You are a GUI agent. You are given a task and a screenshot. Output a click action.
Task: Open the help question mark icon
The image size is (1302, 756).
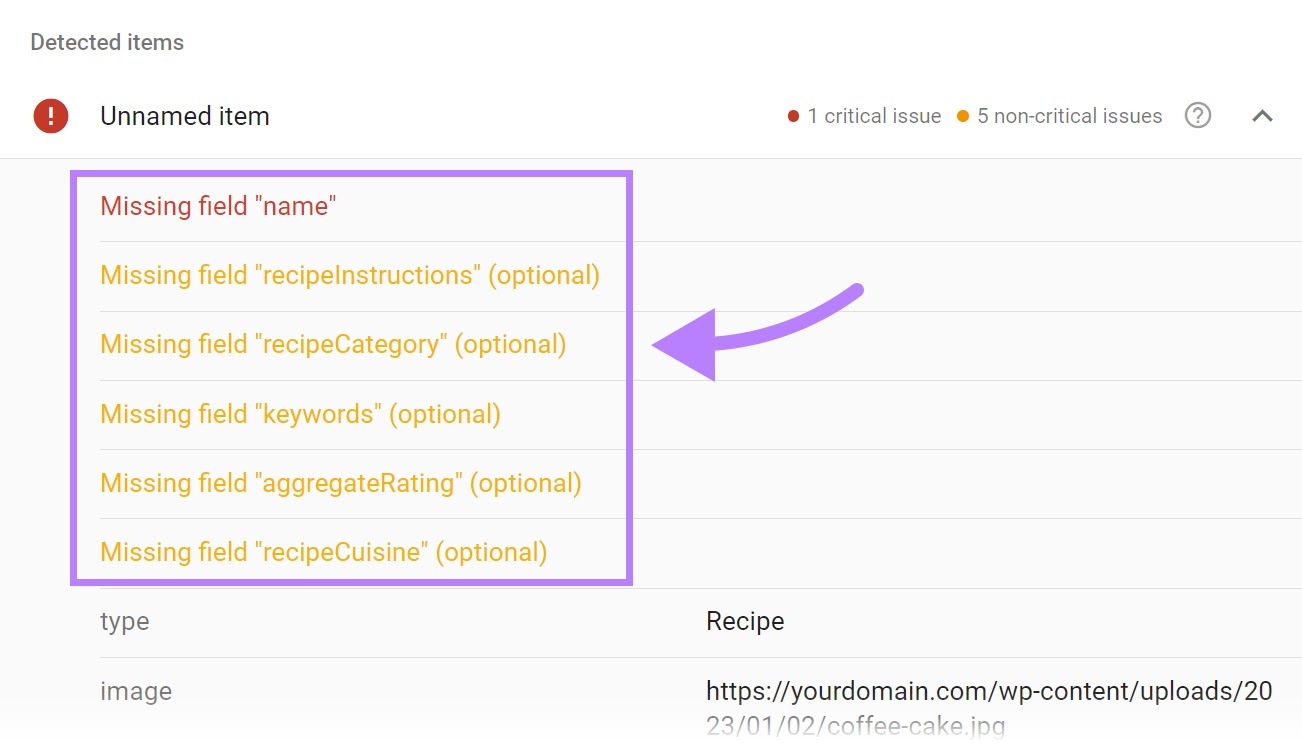(1198, 116)
